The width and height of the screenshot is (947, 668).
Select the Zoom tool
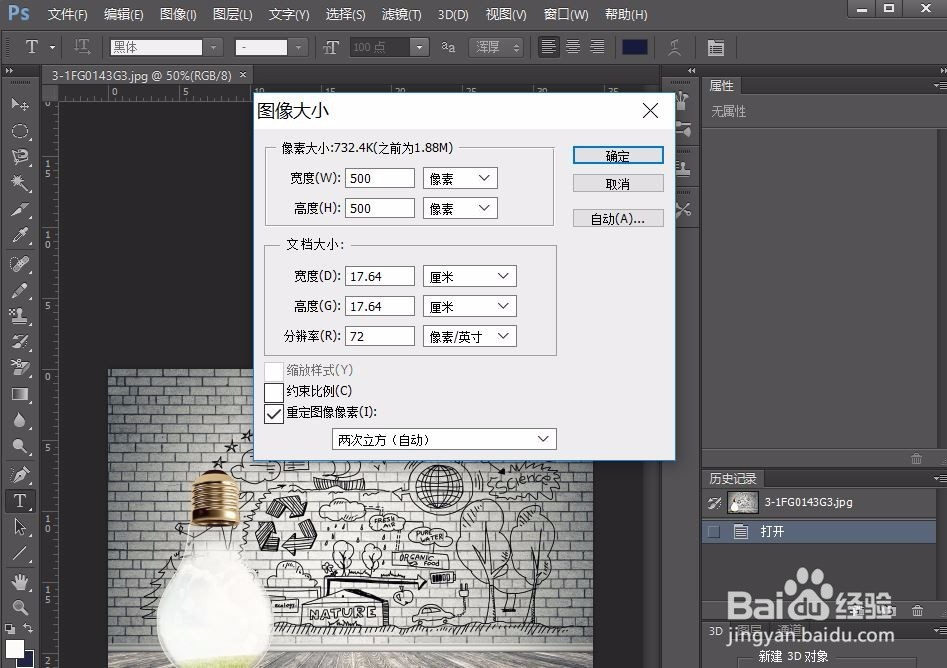(22, 607)
